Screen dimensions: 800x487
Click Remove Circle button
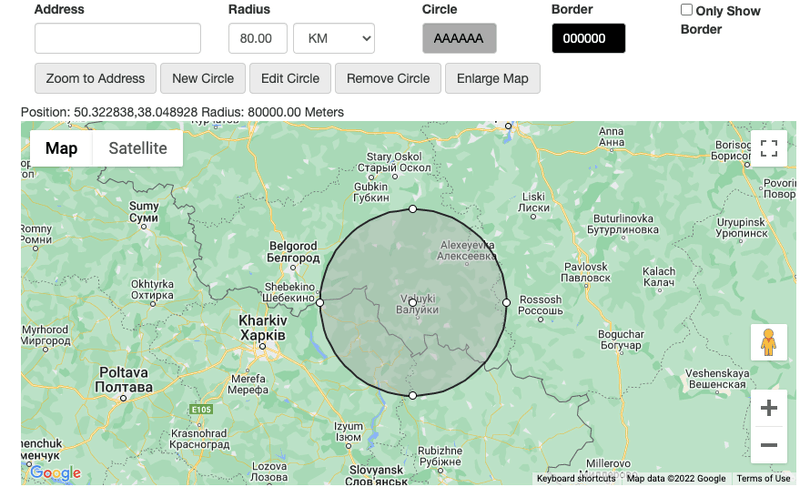click(388, 79)
